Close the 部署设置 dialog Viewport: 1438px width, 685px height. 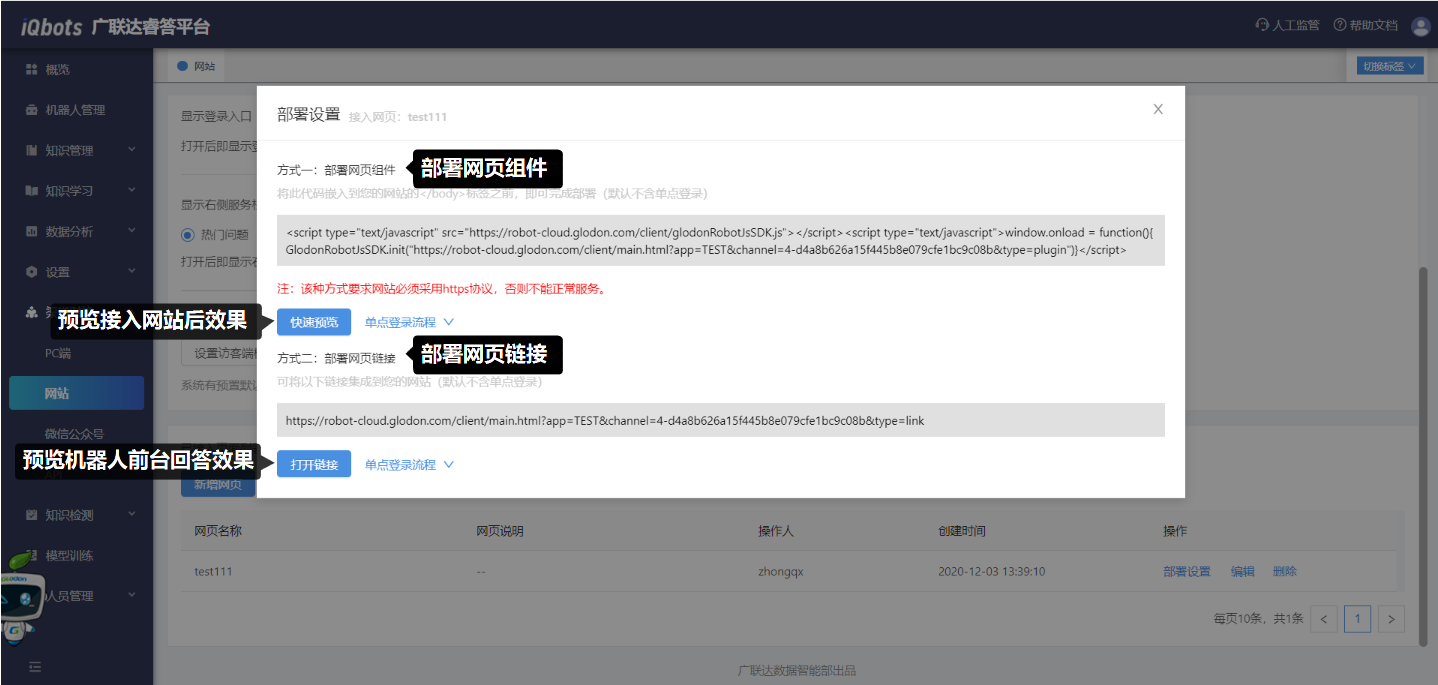tap(1158, 109)
